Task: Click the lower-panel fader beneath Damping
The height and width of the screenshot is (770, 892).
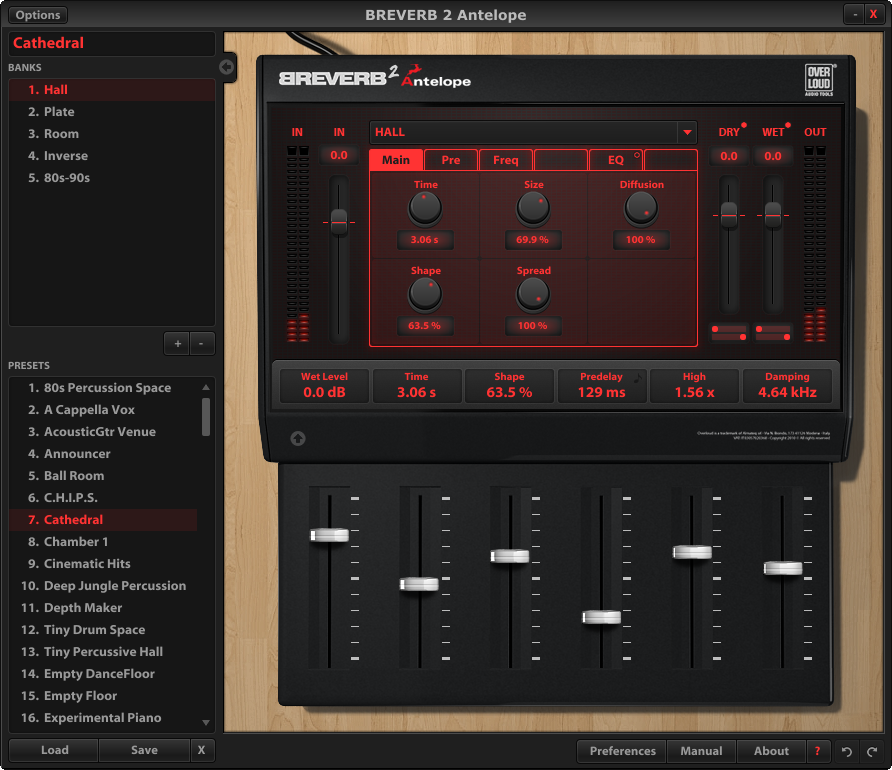Action: pyautogui.click(x=783, y=568)
